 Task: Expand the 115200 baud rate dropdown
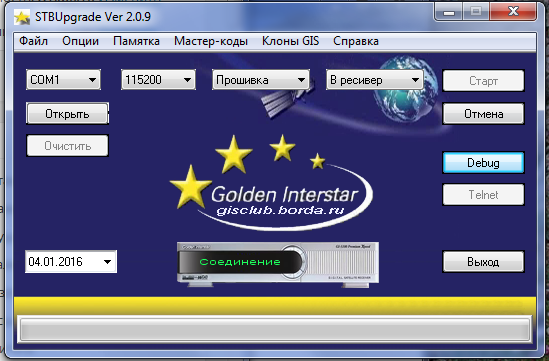pyautogui.click(x=158, y=80)
